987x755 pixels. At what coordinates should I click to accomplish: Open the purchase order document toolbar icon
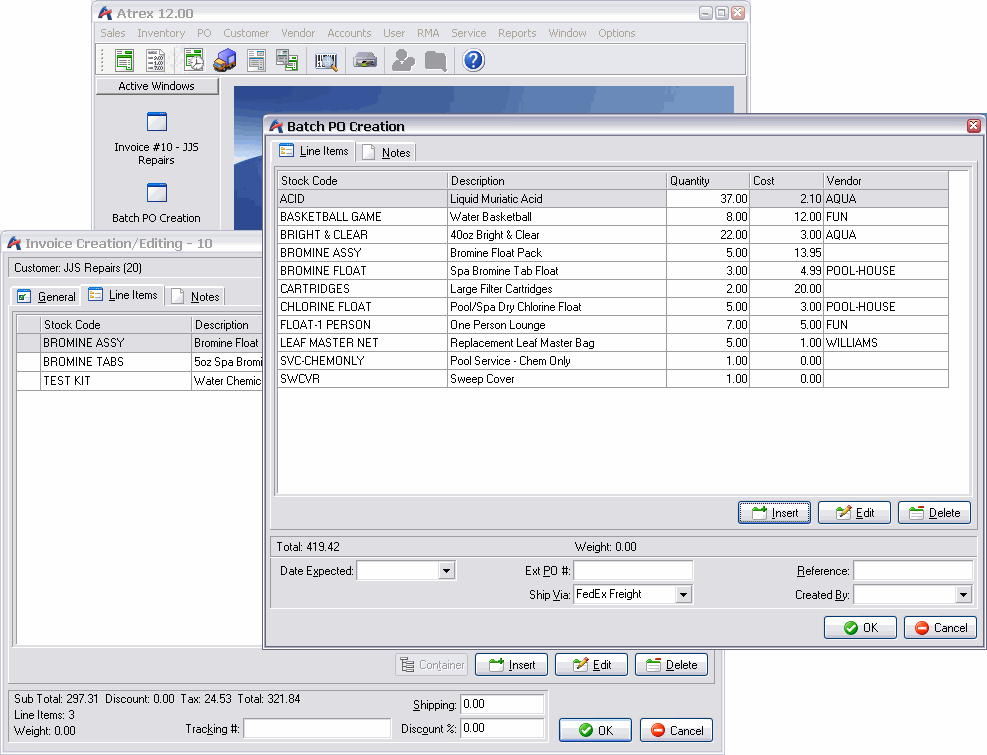click(256, 59)
